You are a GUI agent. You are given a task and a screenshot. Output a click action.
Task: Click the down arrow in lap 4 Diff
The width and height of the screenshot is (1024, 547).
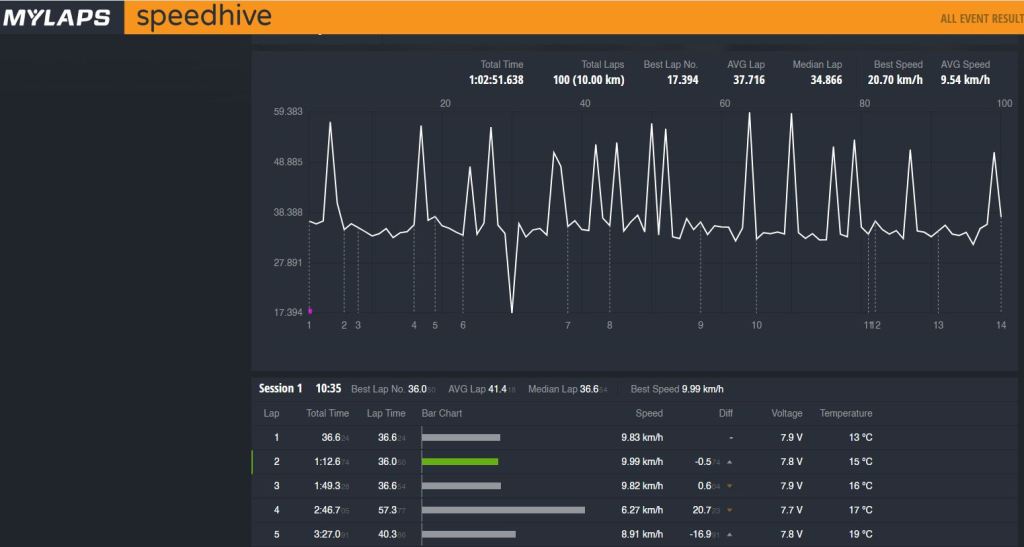point(729,510)
